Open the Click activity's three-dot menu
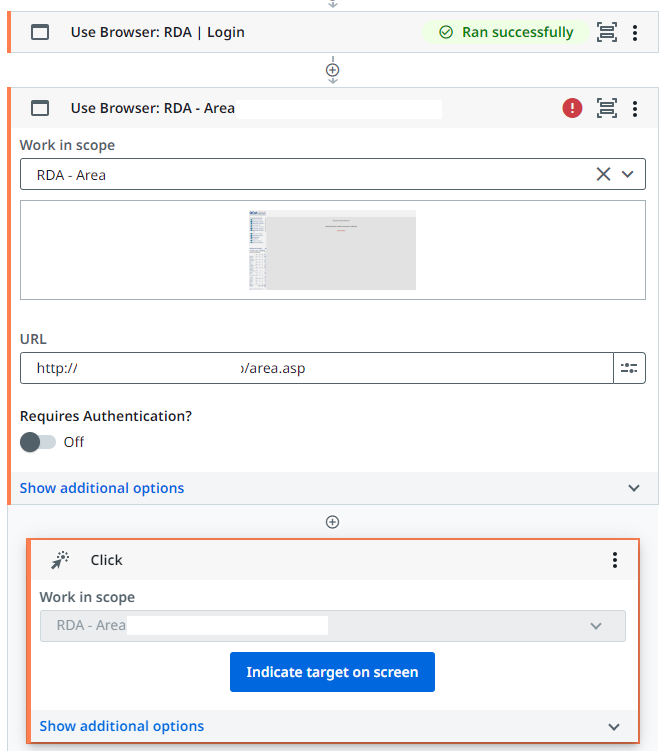 click(615, 560)
